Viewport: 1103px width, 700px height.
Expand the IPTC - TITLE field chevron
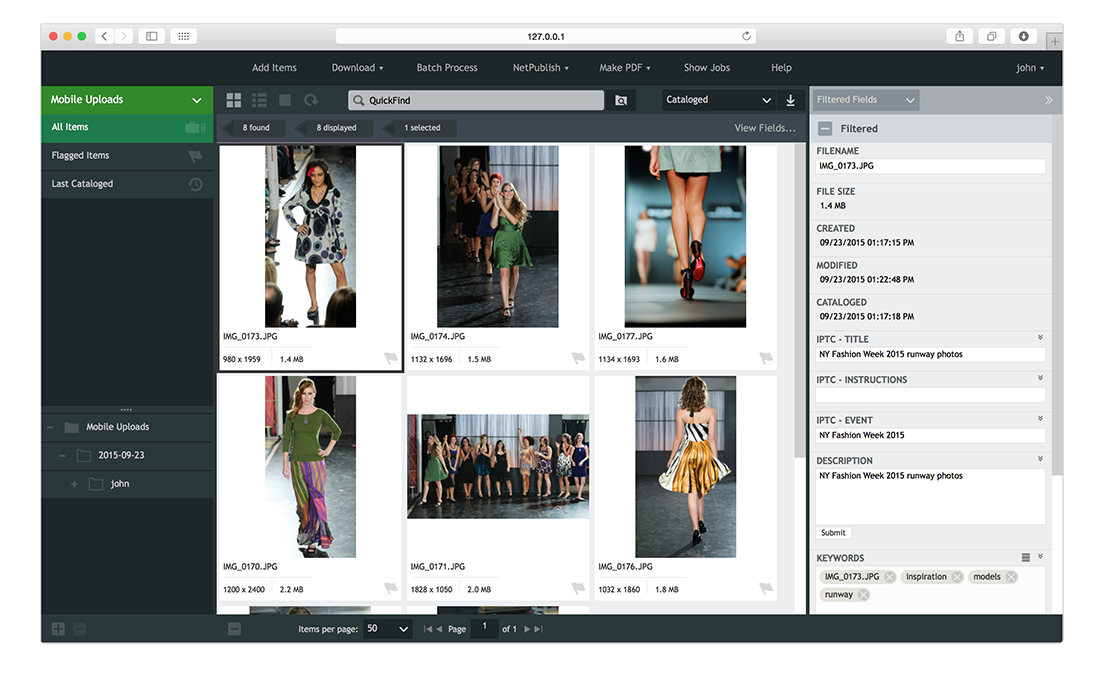point(1040,338)
